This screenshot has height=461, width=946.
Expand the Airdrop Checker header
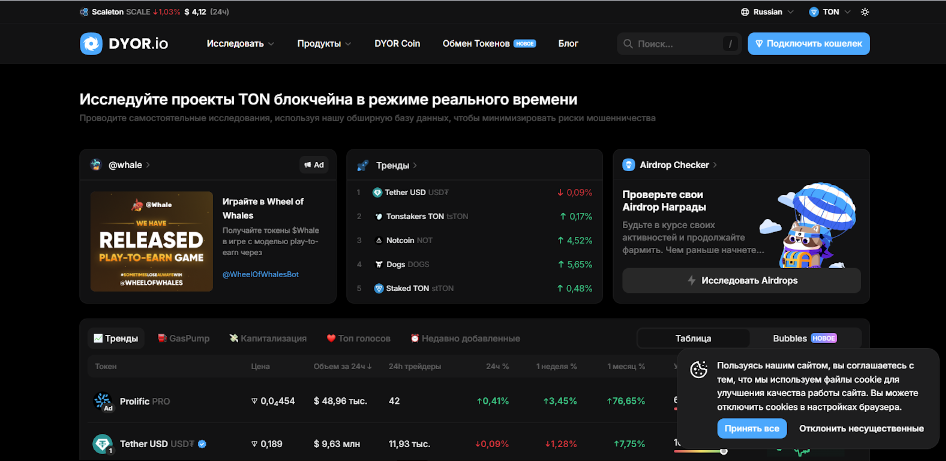pyautogui.click(x=678, y=165)
